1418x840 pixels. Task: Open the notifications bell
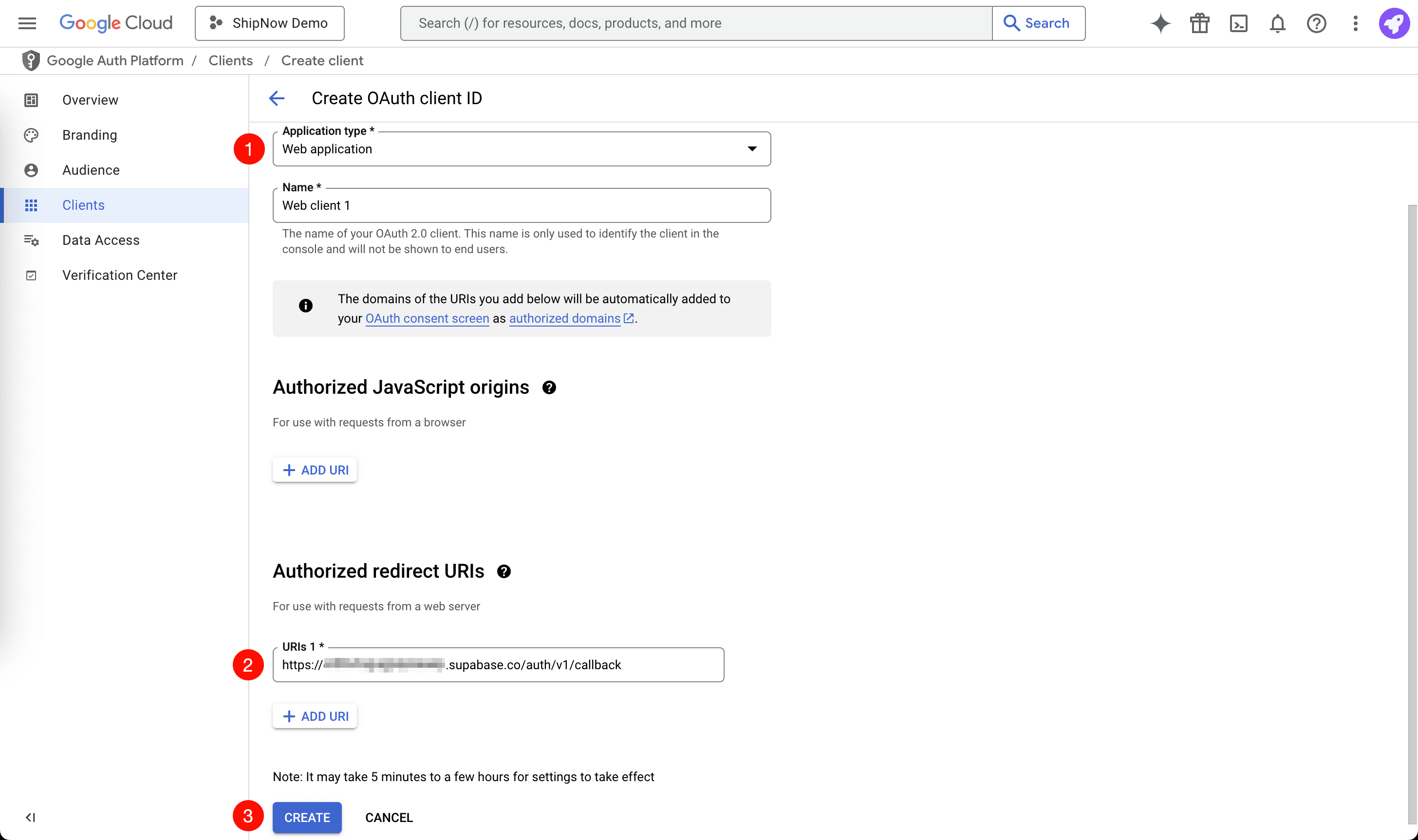tap(1277, 23)
